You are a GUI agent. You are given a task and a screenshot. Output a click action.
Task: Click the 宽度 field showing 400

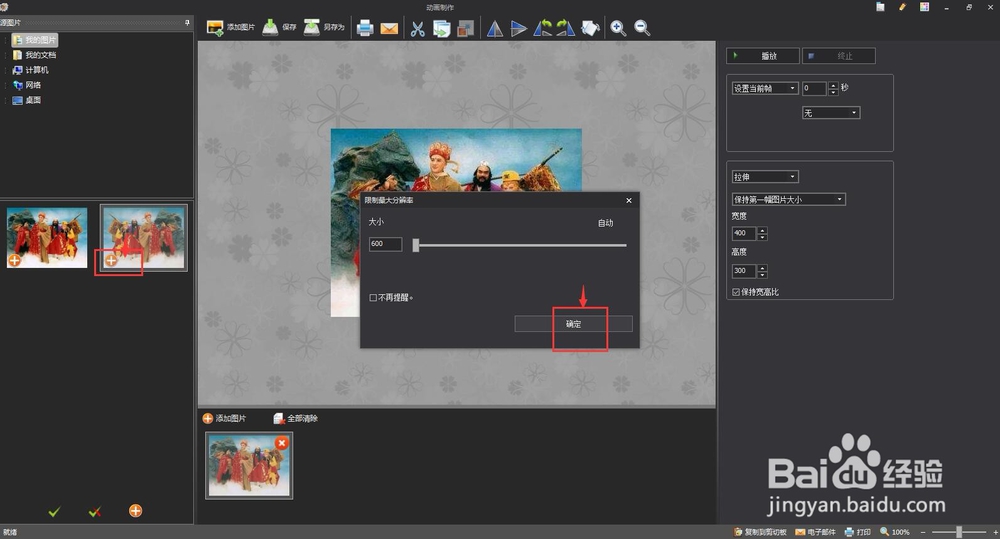[x=744, y=233]
